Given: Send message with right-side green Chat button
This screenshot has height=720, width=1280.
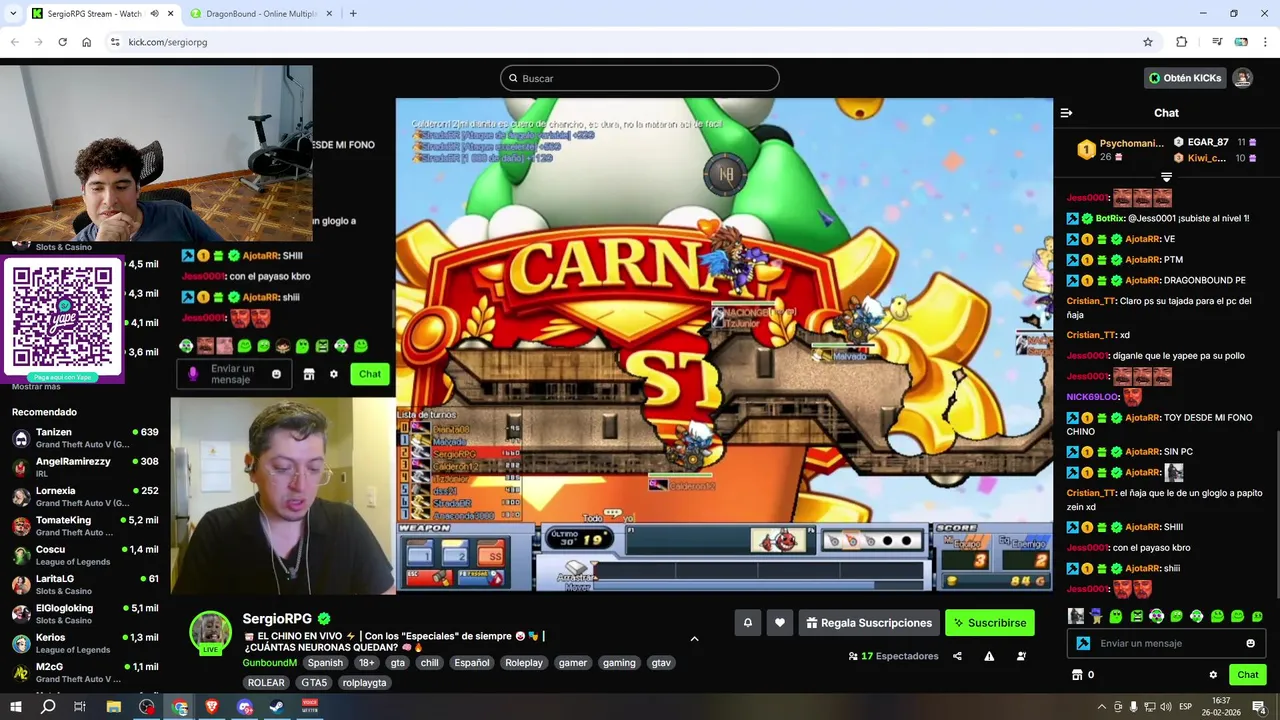Looking at the screenshot, I should [x=1248, y=675].
